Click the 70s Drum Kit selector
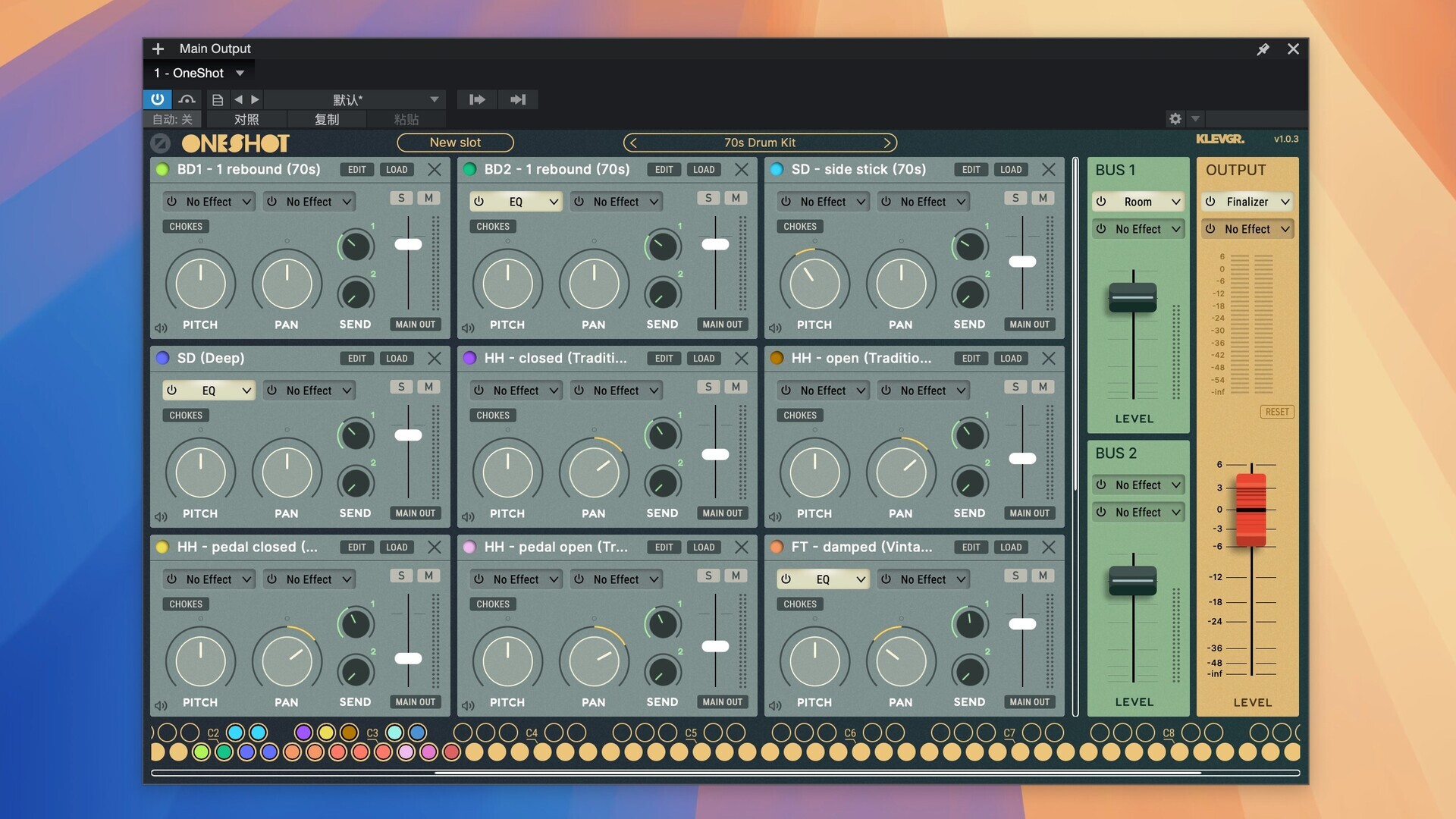This screenshot has height=819, width=1456. click(760, 143)
